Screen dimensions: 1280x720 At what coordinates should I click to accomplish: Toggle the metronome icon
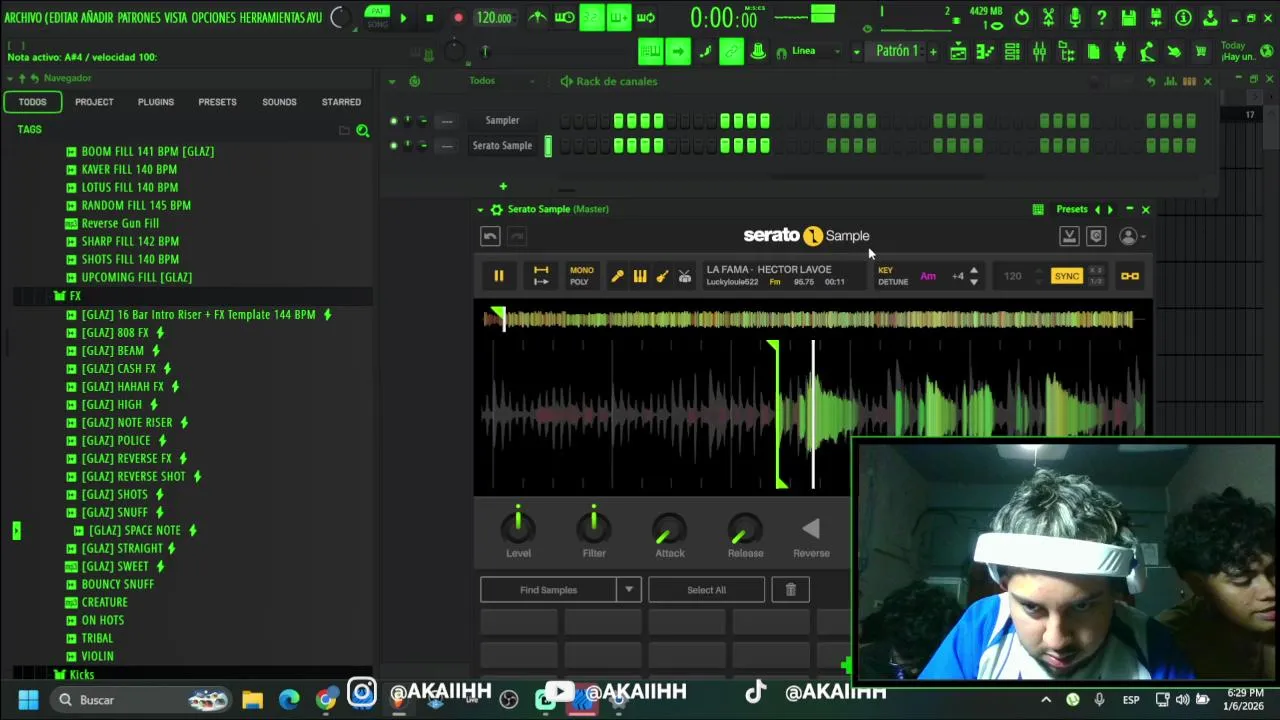[x=537, y=17]
